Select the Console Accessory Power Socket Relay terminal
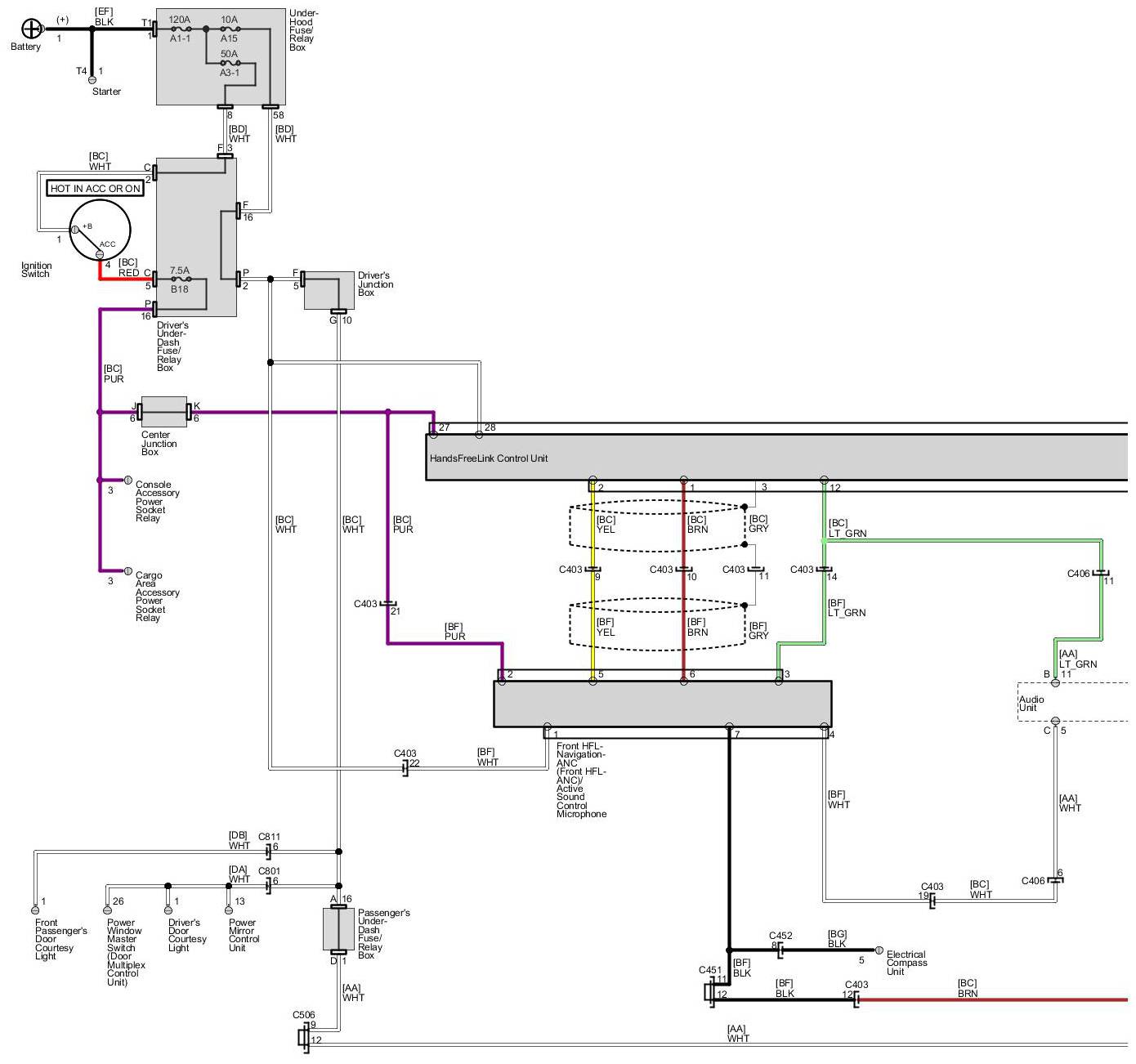1136x1064 pixels. [127, 481]
